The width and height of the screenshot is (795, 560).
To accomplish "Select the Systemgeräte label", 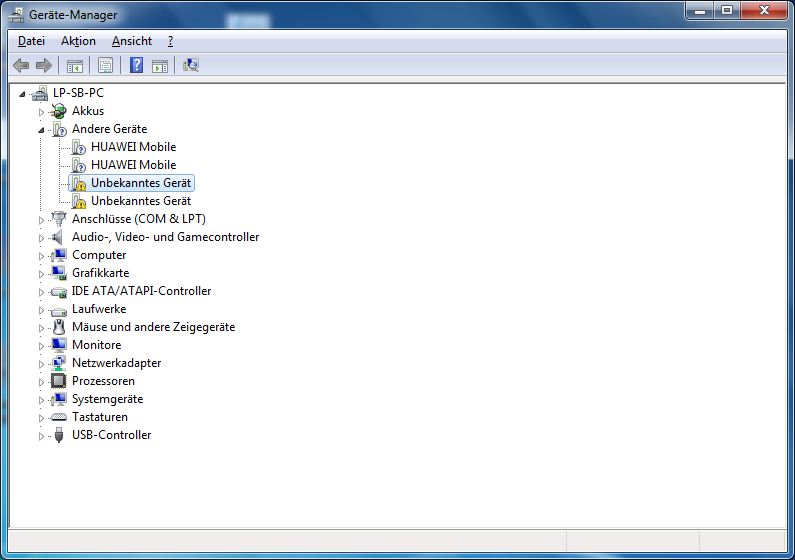I will (107, 399).
